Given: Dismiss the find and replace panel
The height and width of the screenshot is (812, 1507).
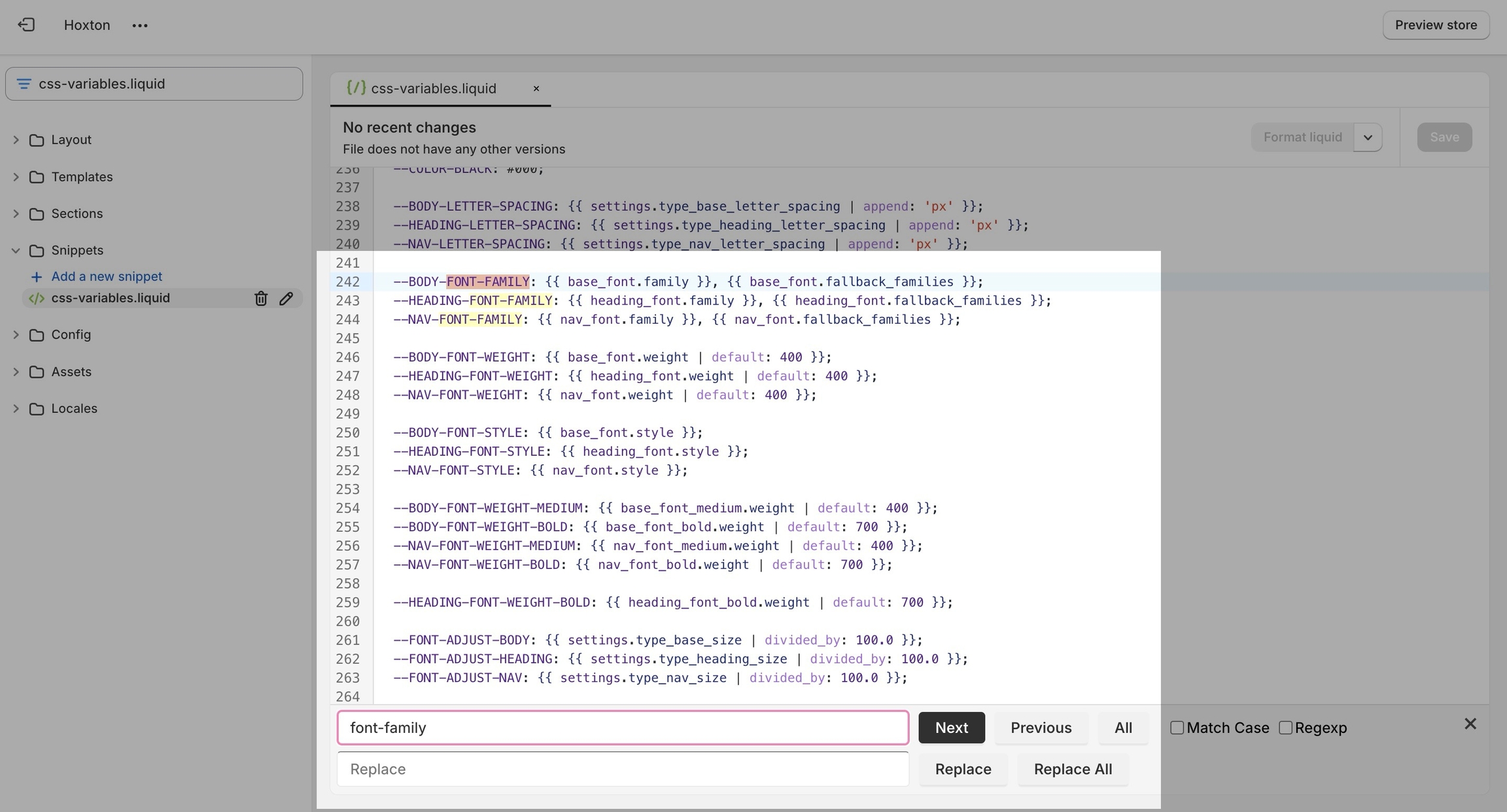Looking at the screenshot, I should tap(1470, 724).
